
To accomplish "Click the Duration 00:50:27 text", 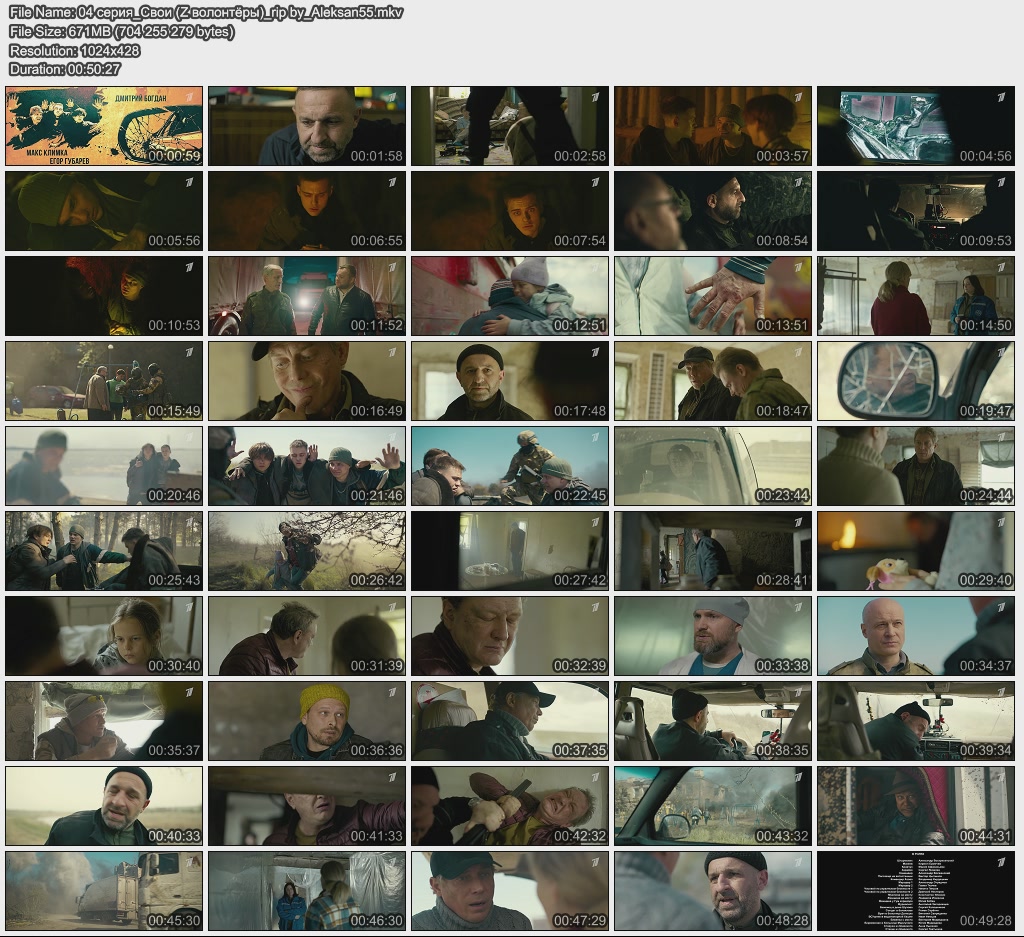I will coord(64,69).
